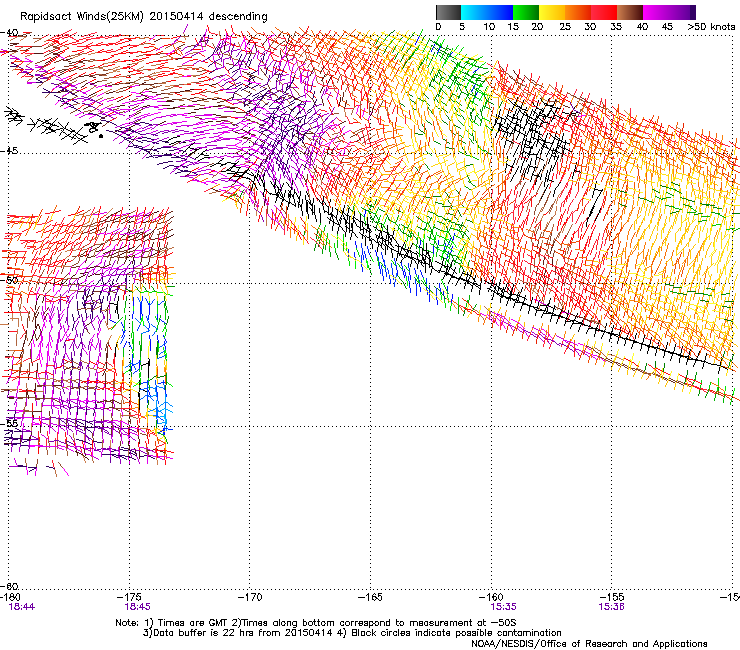Click the -50 latitude axis label
The height and width of the screenshot is (650, 740).
[9, 280]
